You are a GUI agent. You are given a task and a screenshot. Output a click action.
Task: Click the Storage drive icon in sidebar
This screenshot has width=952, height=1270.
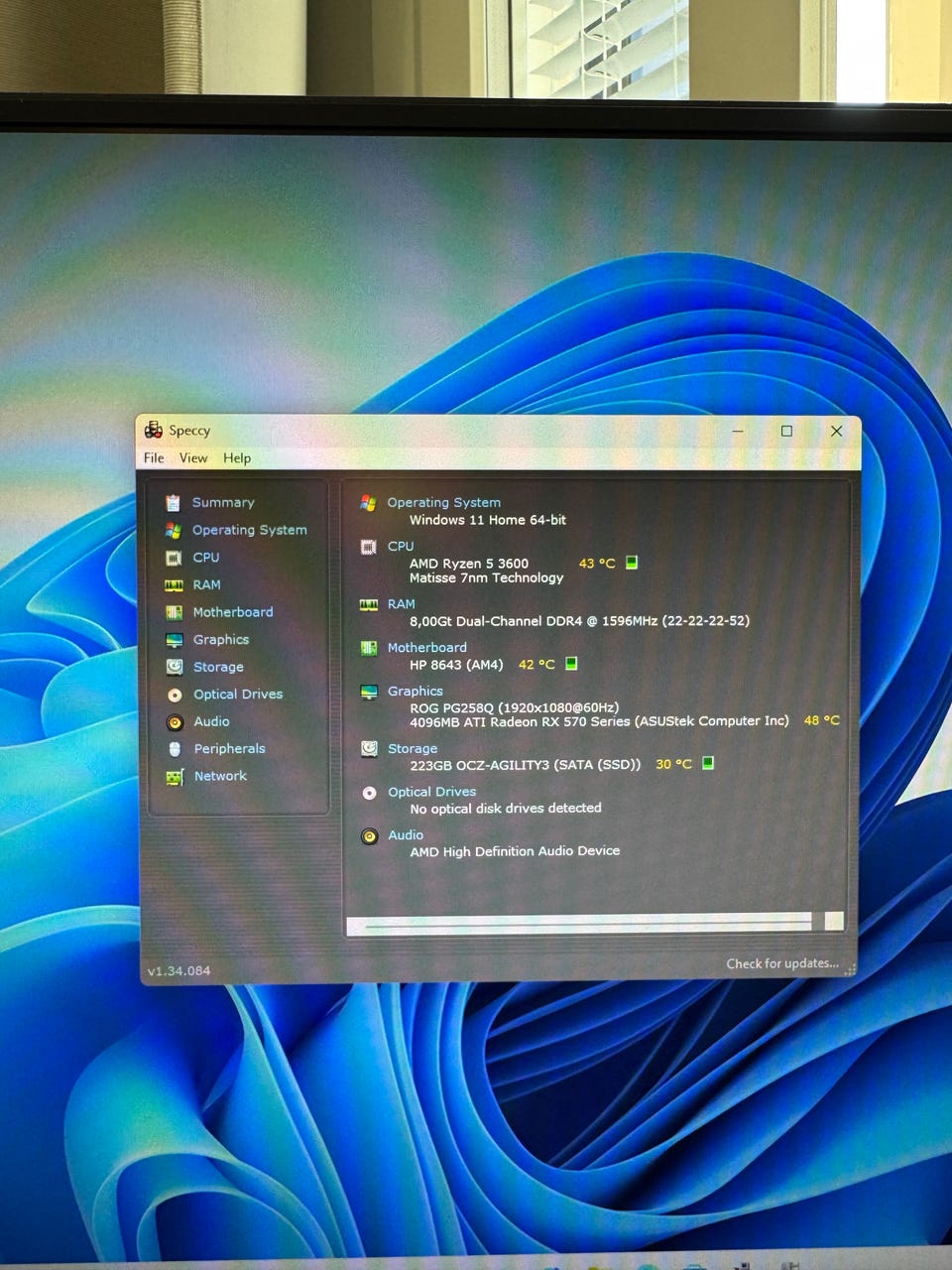(175, 667)
